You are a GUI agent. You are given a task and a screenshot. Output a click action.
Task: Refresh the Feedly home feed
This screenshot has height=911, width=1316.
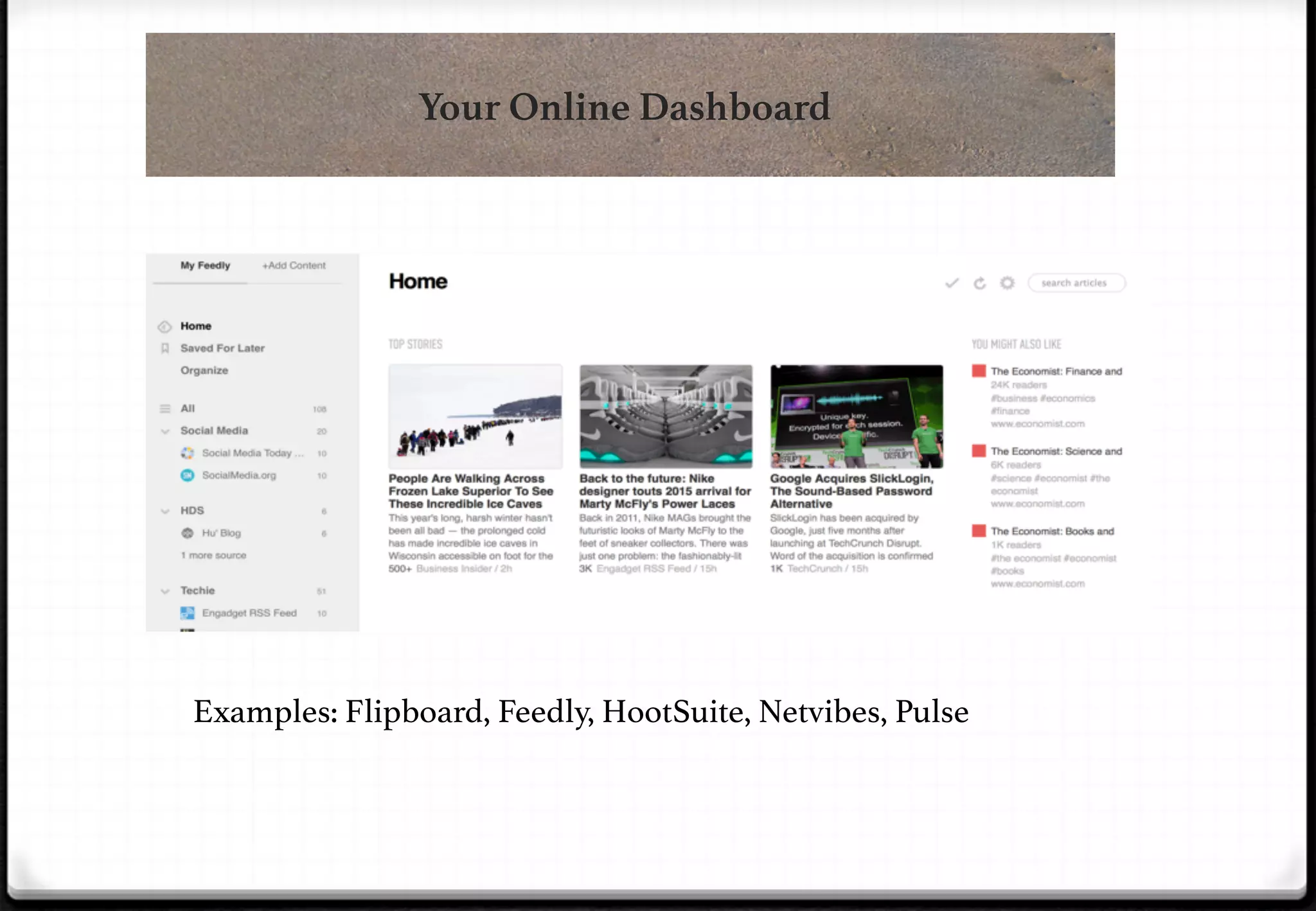click(979, 283)
